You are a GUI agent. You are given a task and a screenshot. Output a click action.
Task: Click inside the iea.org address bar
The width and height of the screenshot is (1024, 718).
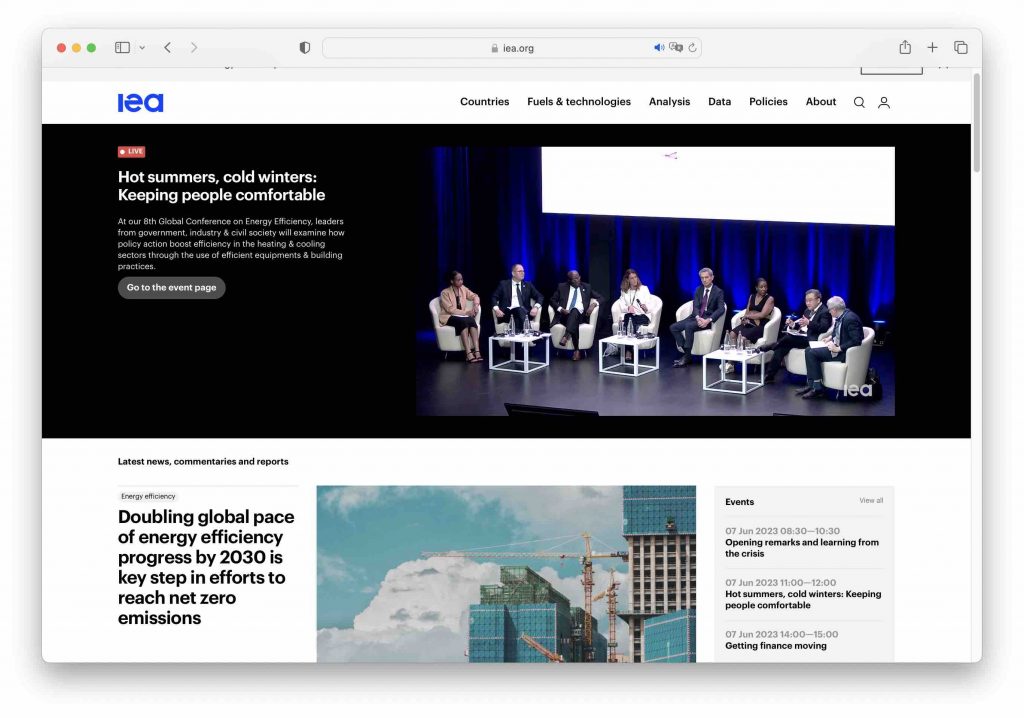pos(520,47)
